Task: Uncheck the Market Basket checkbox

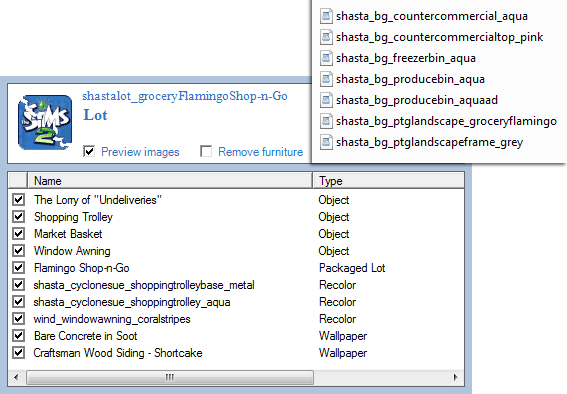Action: click(18, 234)
